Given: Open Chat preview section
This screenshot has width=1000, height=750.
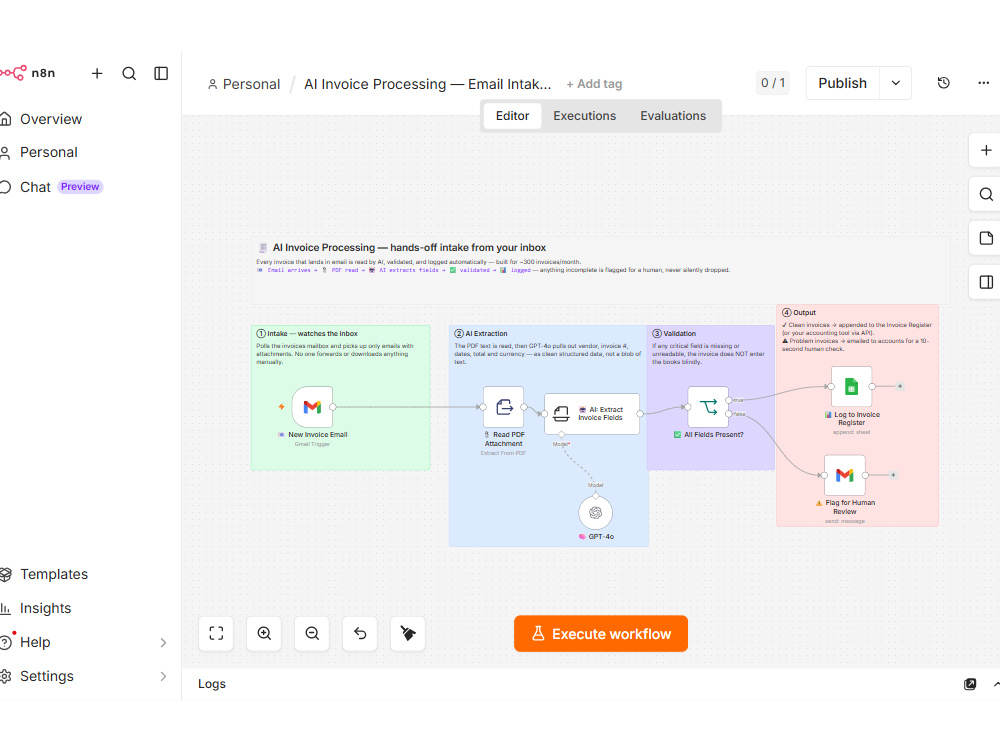Looking at the screenshot, I should [x=35, y=187].
